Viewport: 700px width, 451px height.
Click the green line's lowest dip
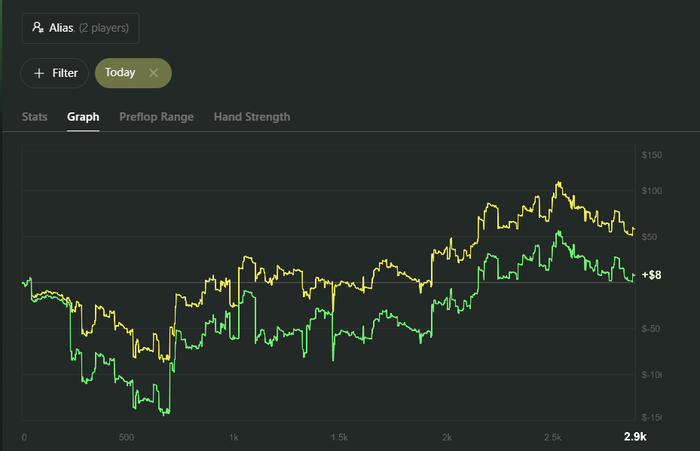166,412
